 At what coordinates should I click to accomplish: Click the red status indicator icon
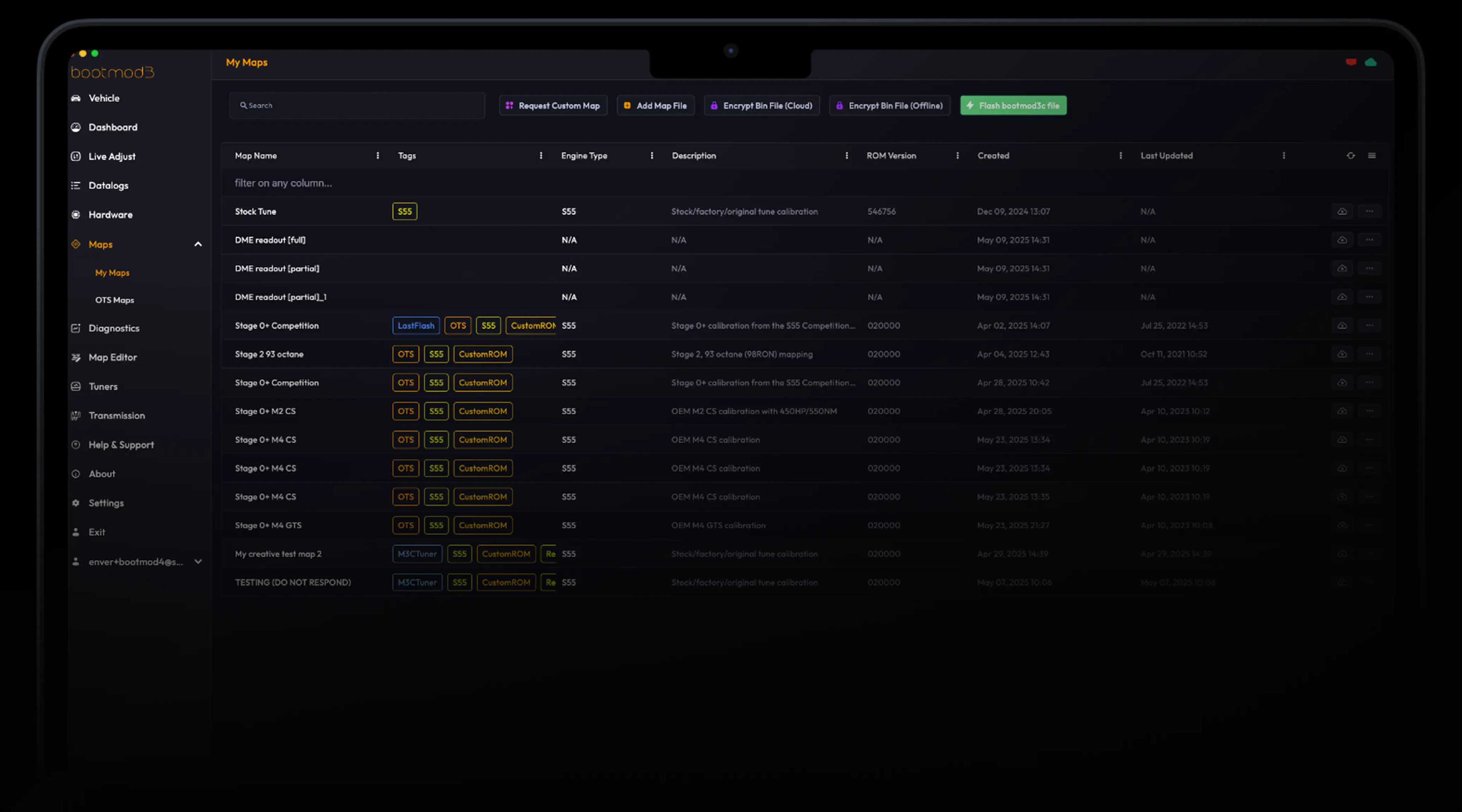(x=1351, y=62)
